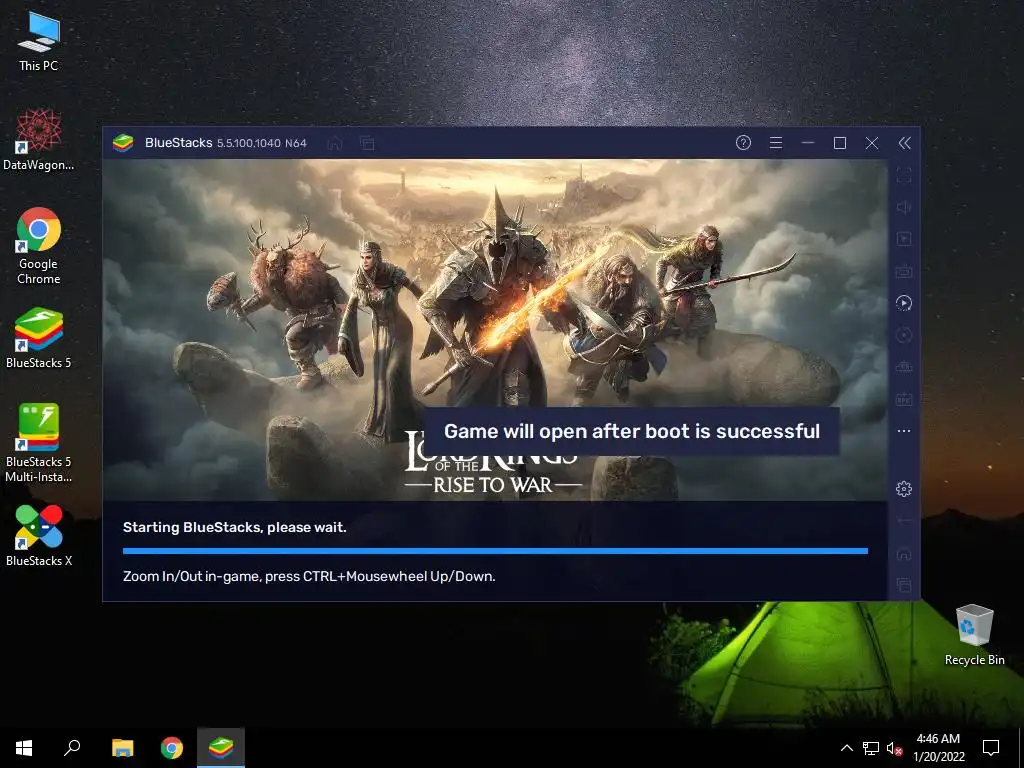Select the Recycle Bin icon
1024x768 pixels.
click(974, 635)
